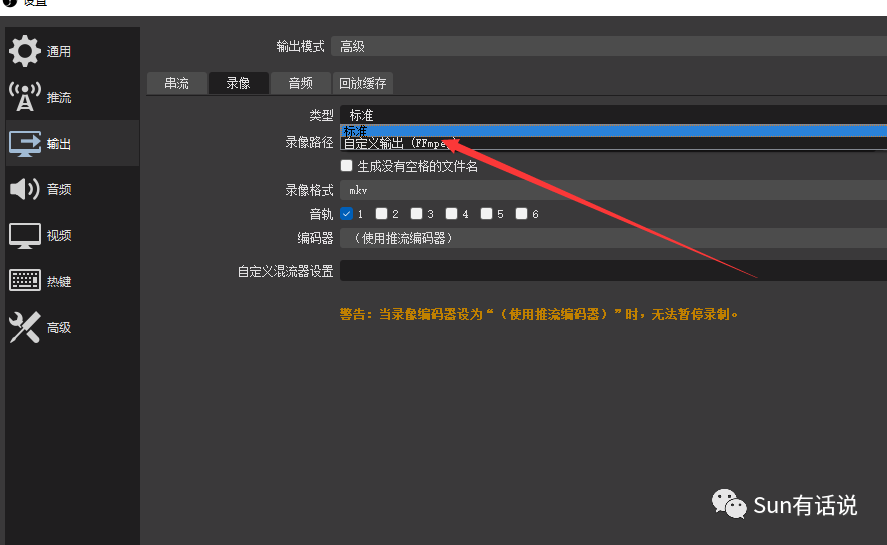
Task: Enable audio track 2 checkbox
Action: [x=381, y=213]
